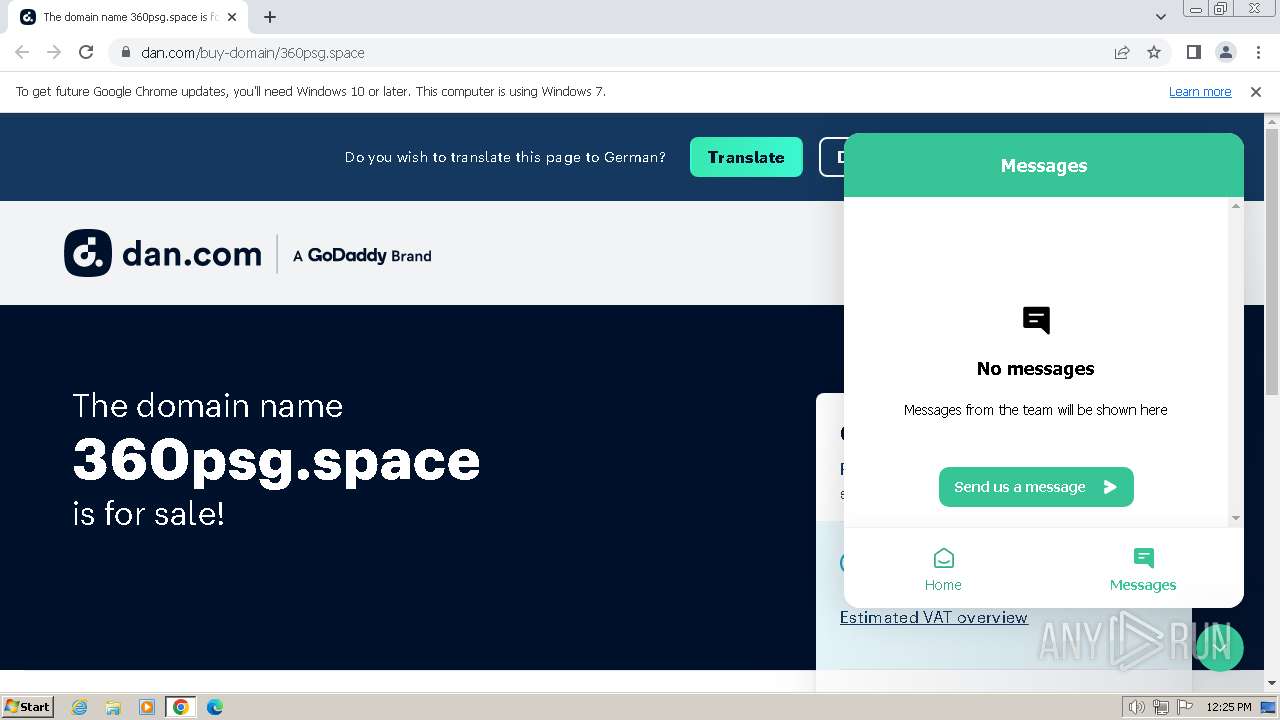Click the Translate button

746,157
